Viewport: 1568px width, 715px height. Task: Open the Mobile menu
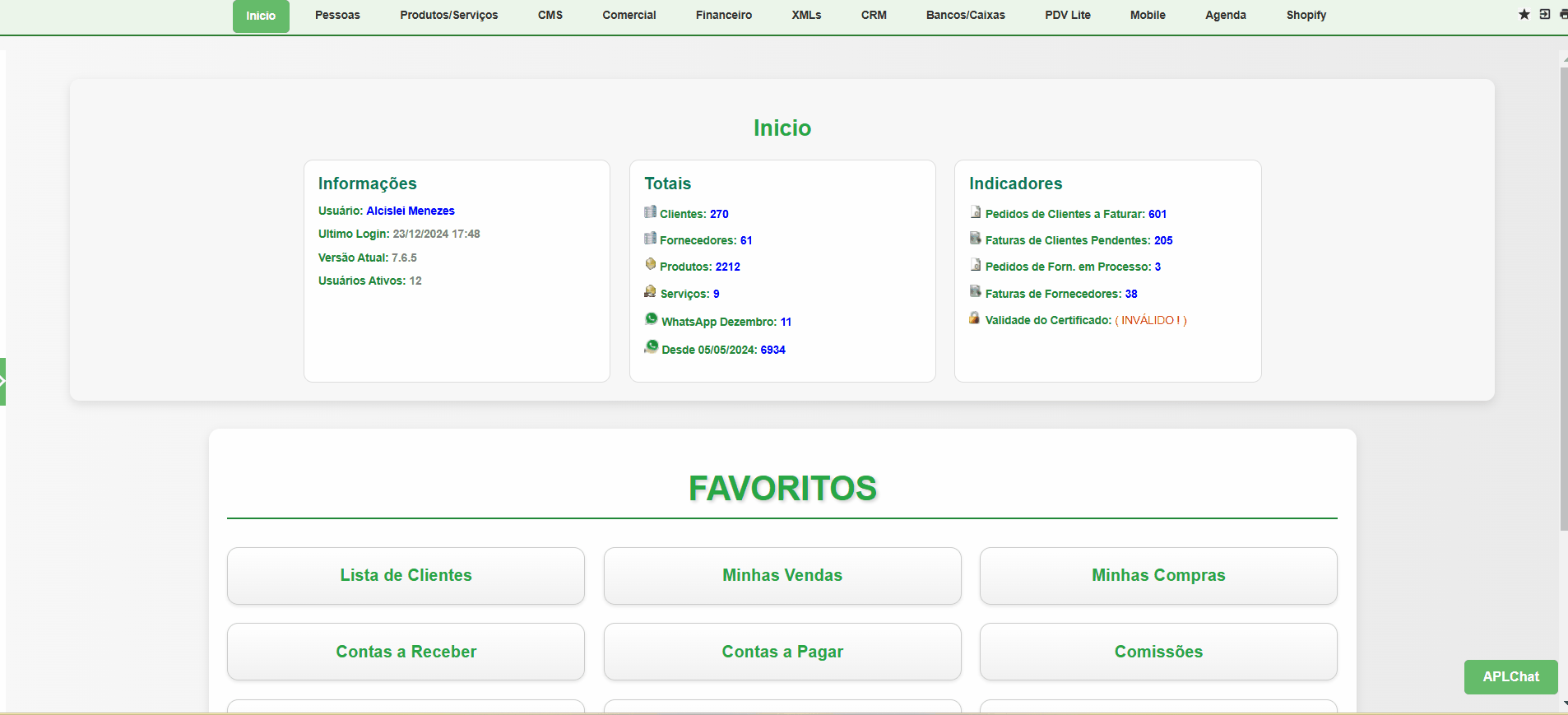pos(1148,15)
